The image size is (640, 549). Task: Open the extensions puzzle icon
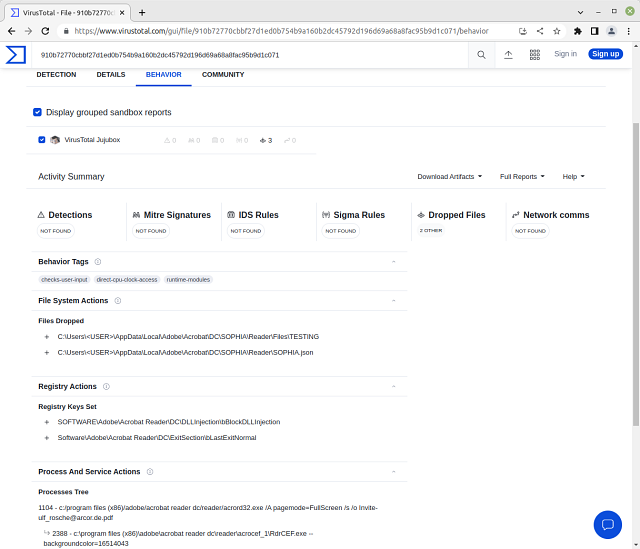[578, 31]
